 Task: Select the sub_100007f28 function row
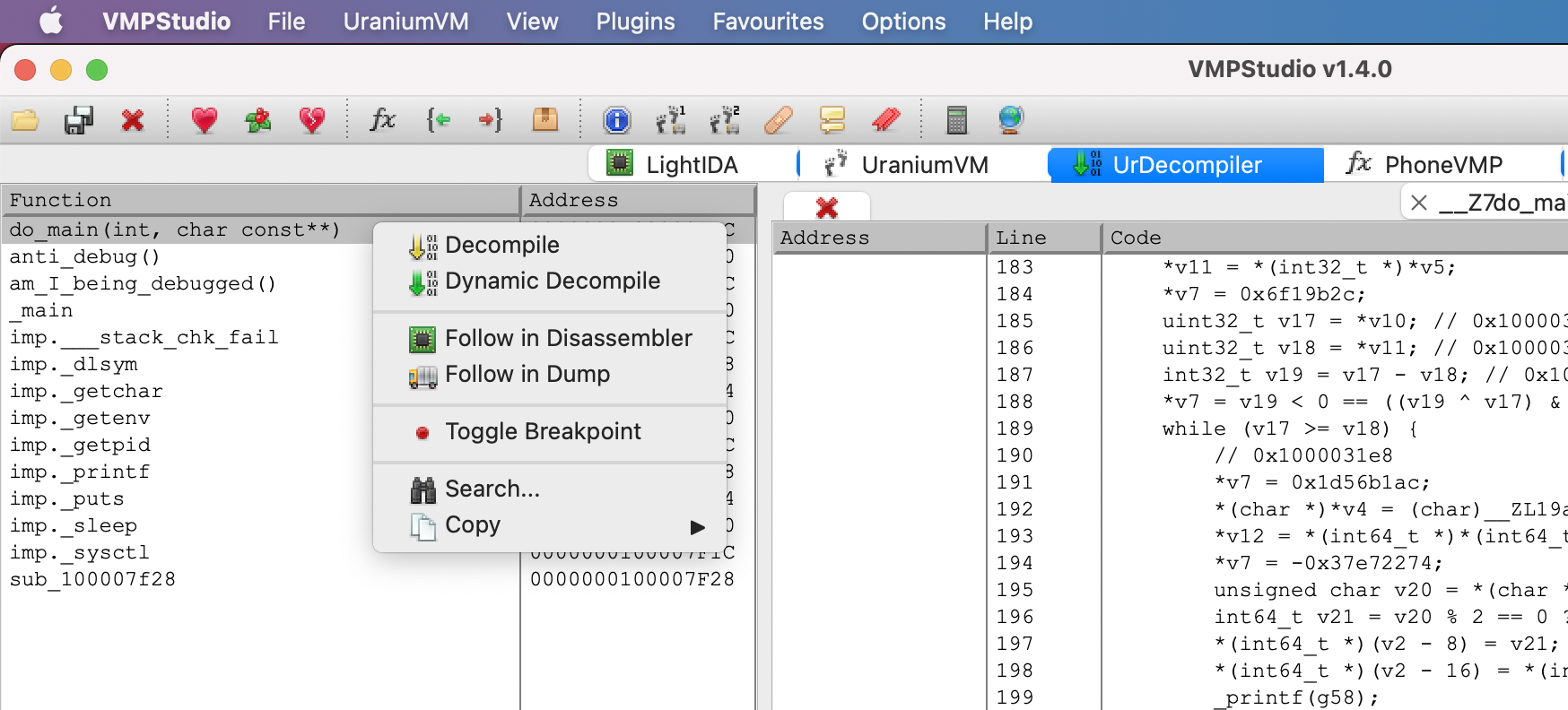(x=92, y=579)
